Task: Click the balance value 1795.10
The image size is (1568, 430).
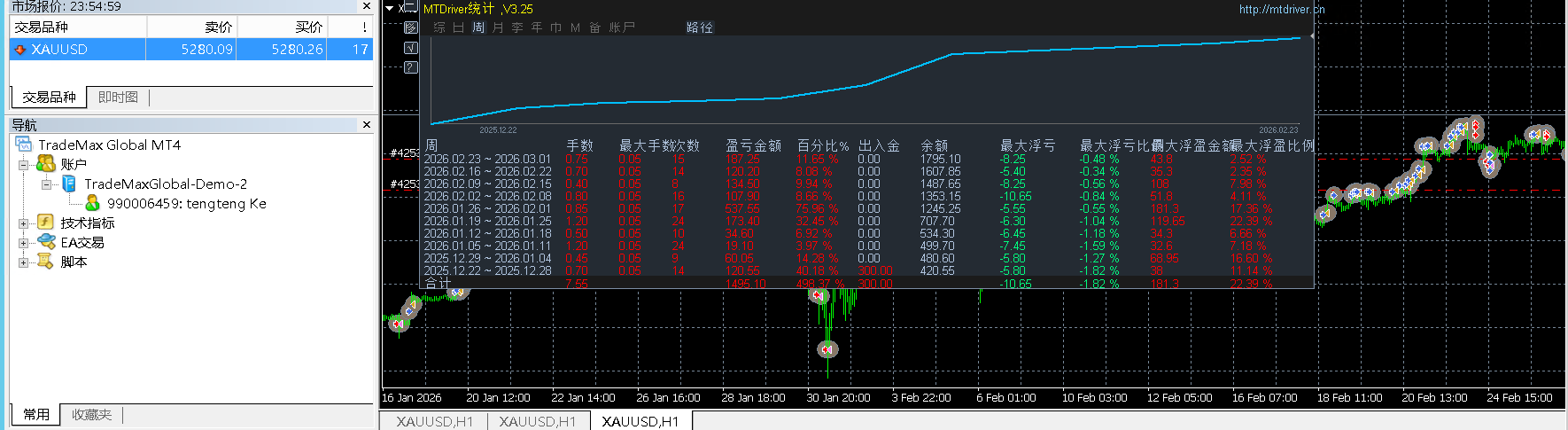Action: coord(940,160)
